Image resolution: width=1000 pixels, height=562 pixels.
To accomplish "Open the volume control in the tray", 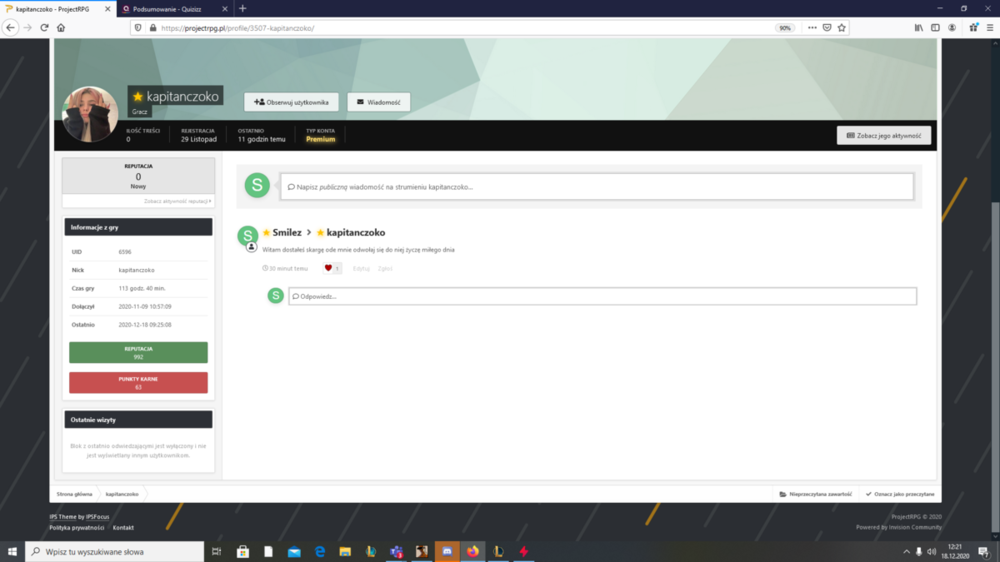I will [x=932, y=552].
